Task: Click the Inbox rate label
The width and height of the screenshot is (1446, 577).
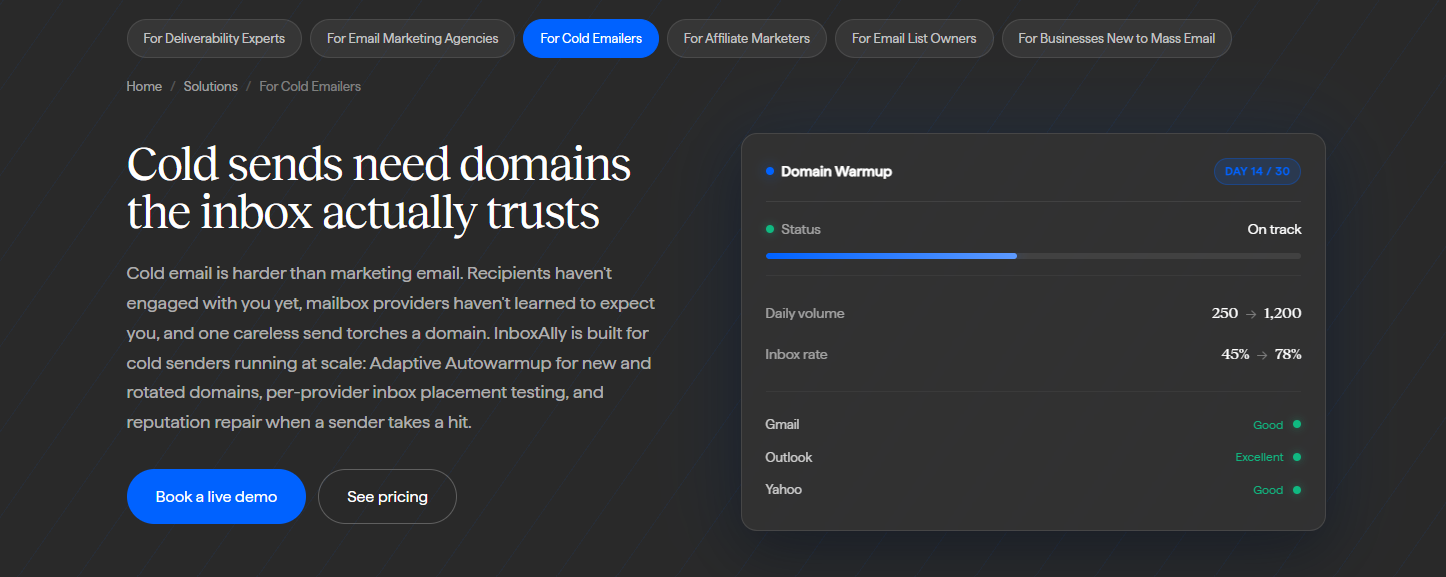Action: [796, 354]
